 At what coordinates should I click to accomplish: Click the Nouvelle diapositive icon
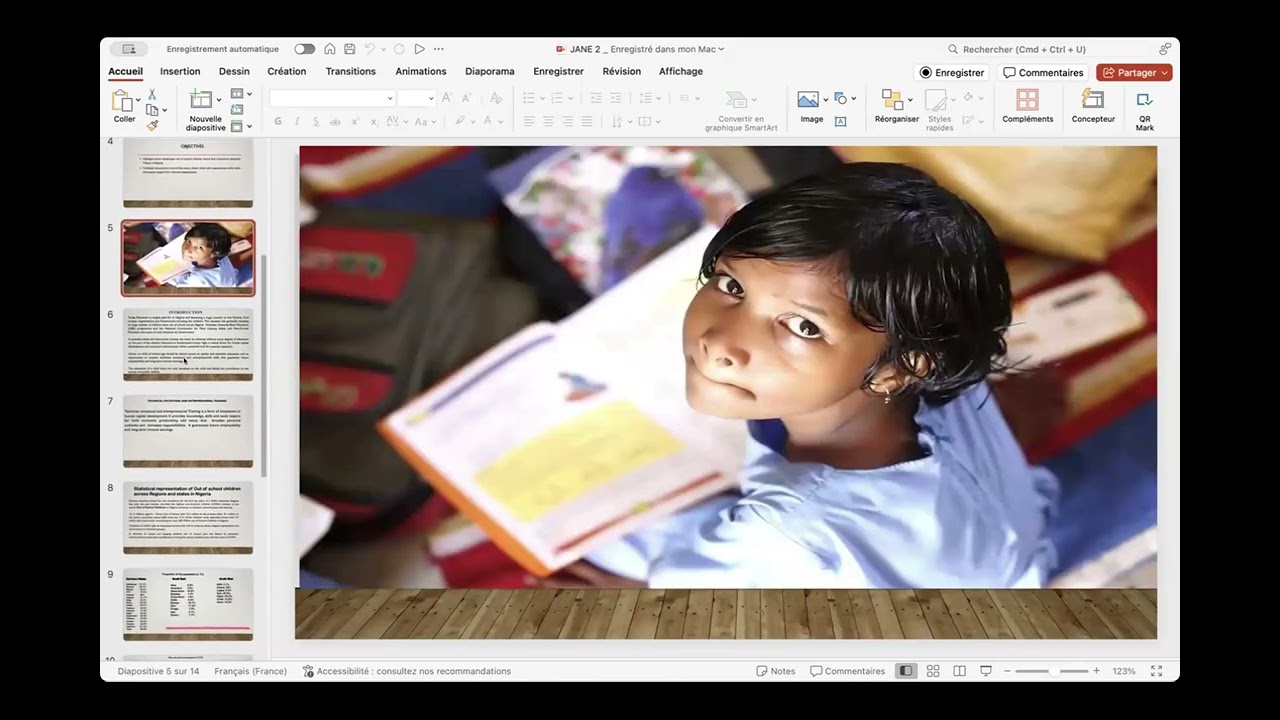pos(201,100)
